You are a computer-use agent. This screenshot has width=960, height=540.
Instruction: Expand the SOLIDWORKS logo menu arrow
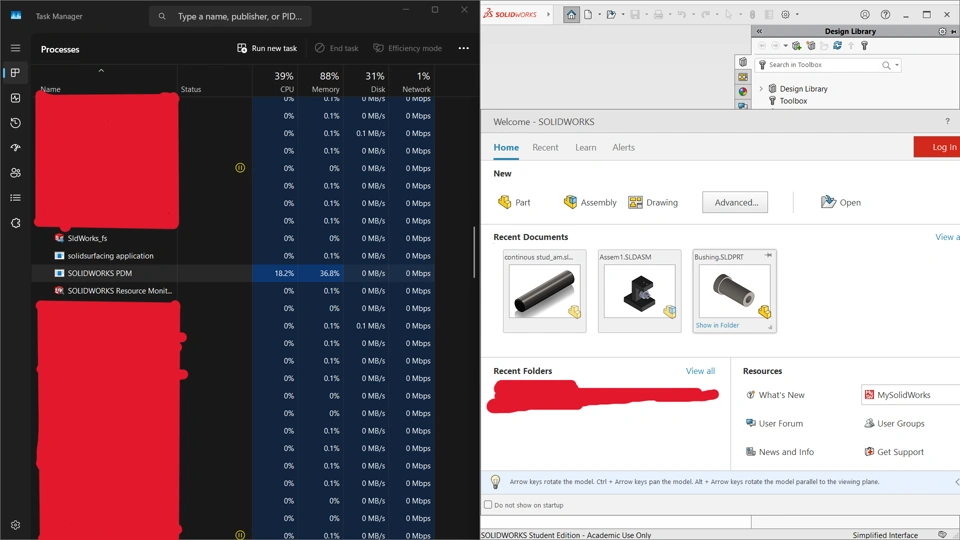[548, 14]
